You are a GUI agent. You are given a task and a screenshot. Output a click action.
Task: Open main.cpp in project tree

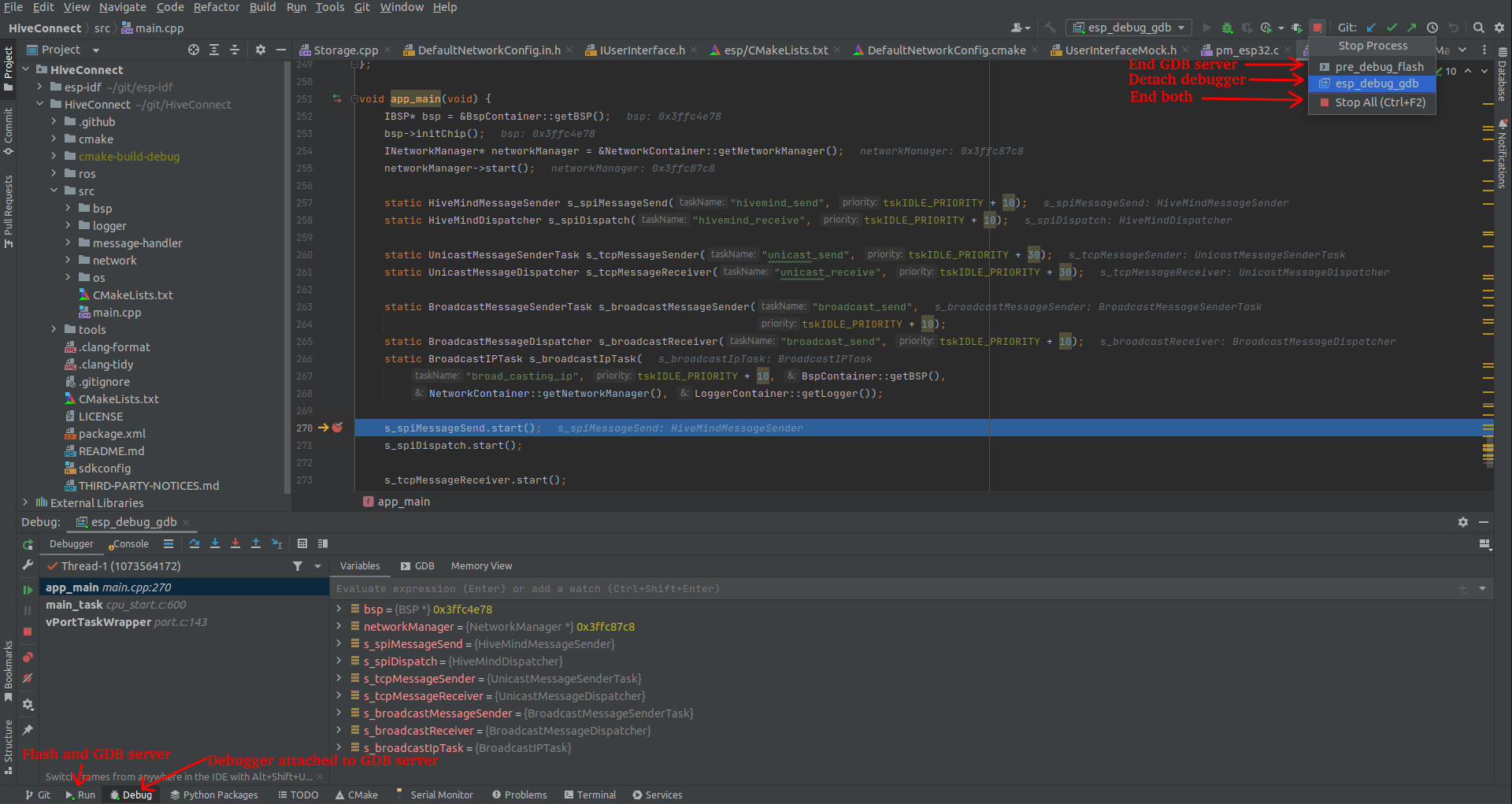tap(117, 312)
